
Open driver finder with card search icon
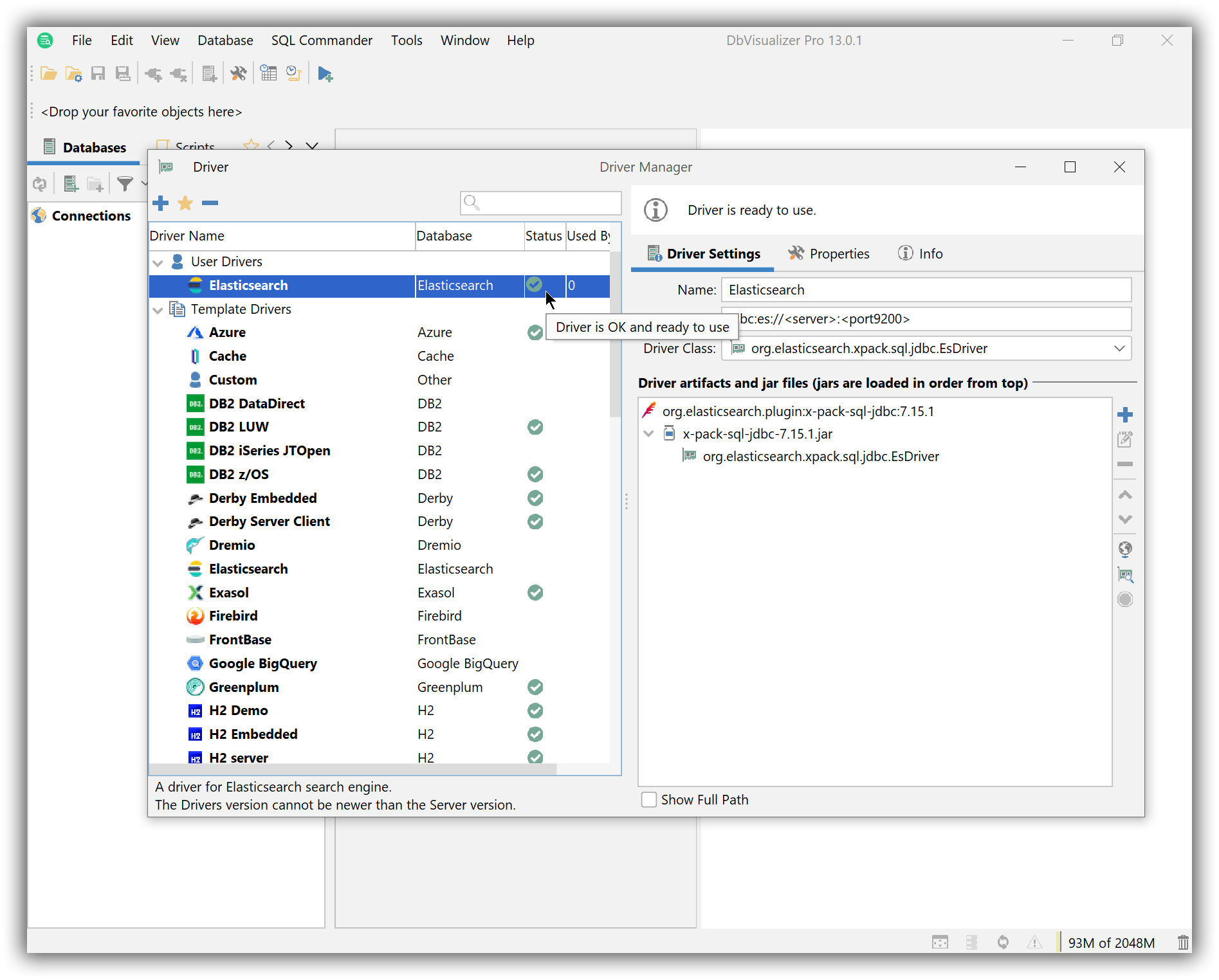1126,575
